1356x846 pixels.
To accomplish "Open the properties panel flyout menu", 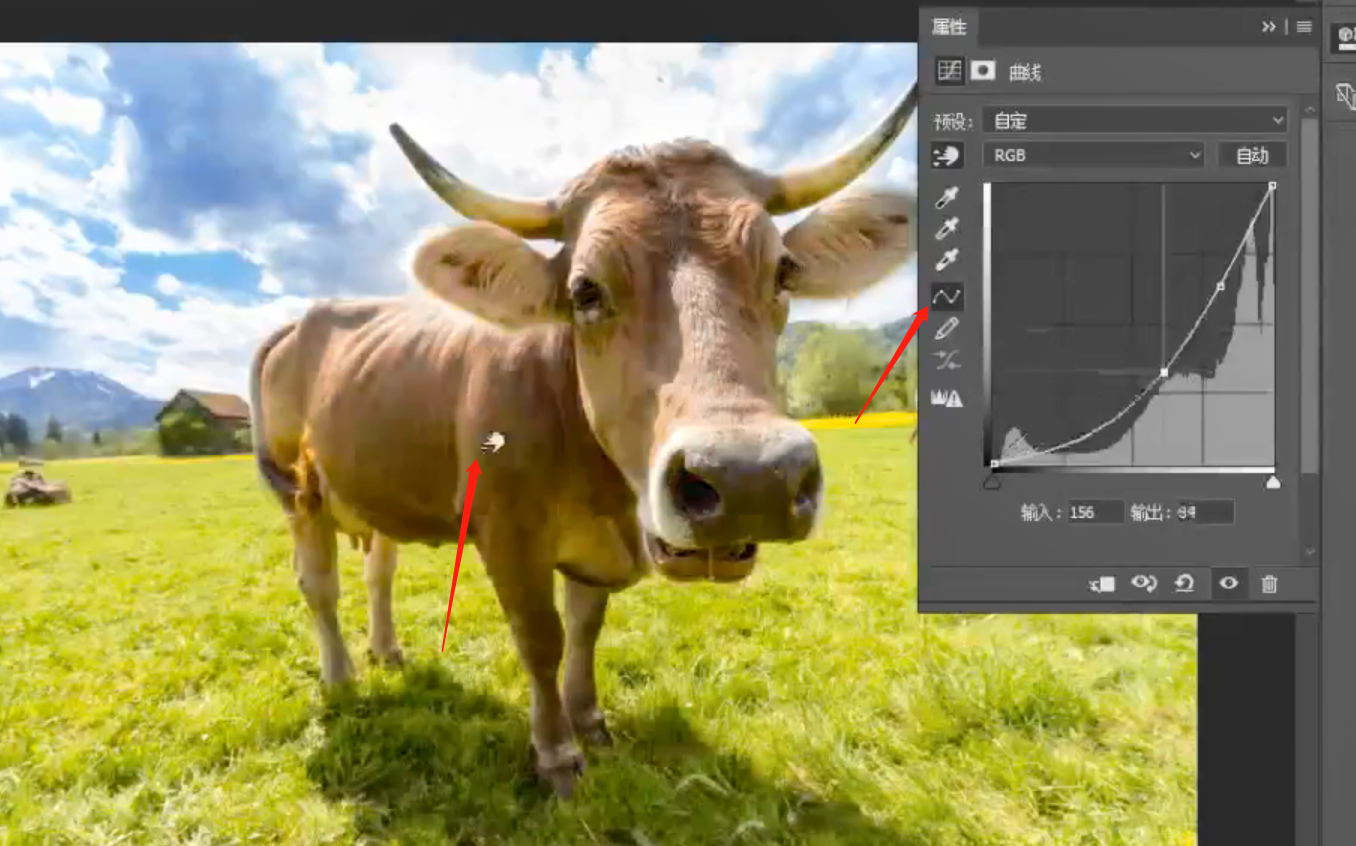I will (x=1304, y=27).
